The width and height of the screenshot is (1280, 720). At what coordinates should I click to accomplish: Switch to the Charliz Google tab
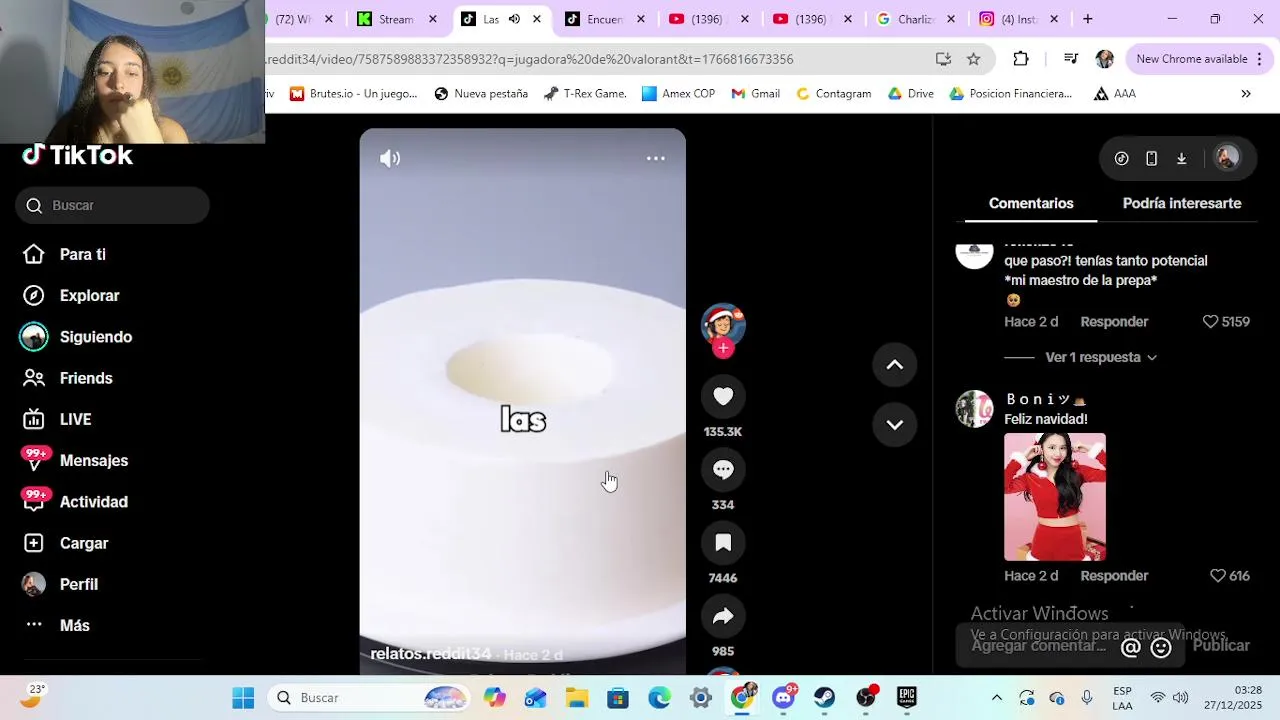(915, 19)
